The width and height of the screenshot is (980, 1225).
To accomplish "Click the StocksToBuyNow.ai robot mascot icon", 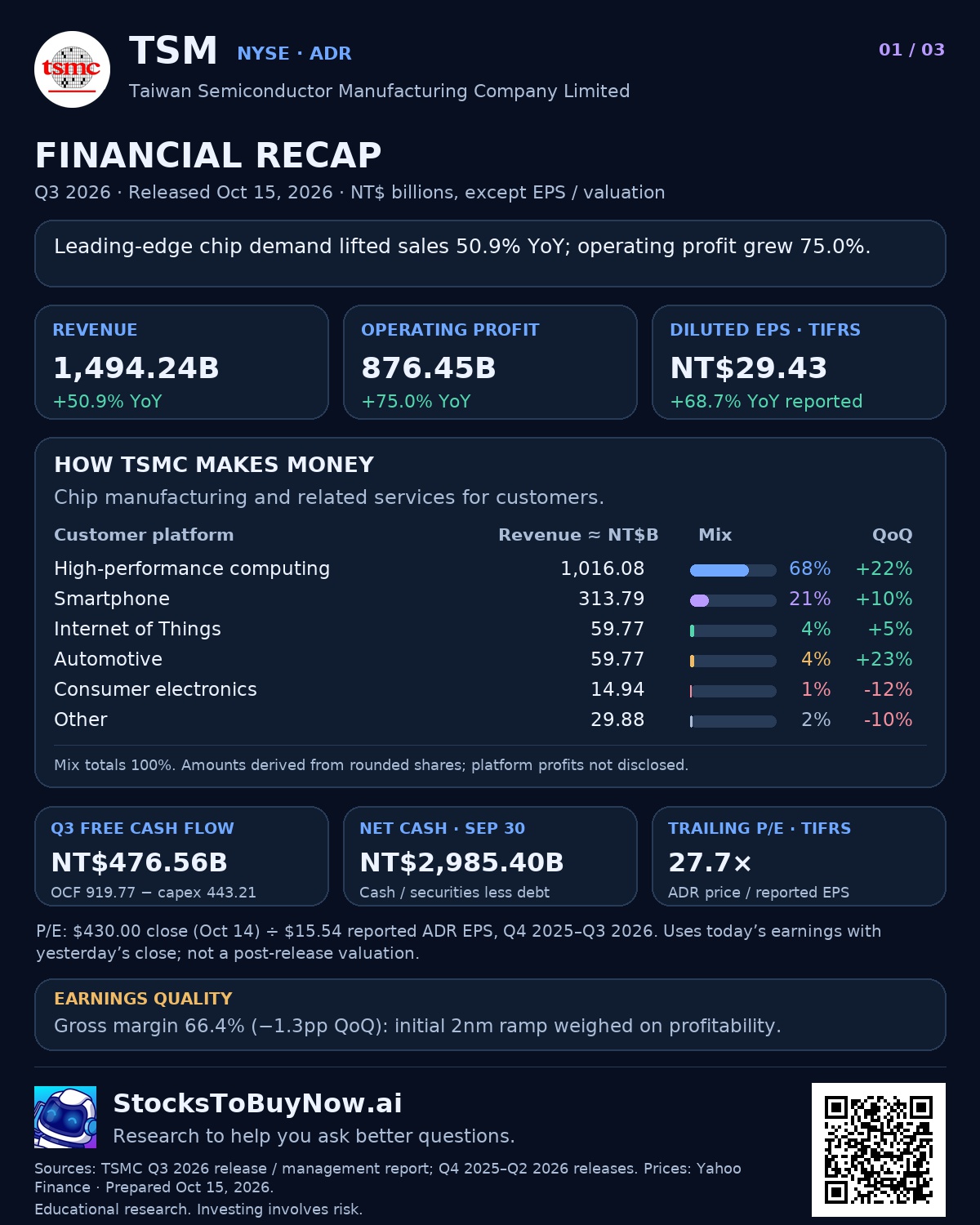I will (x=65, y=1117).
